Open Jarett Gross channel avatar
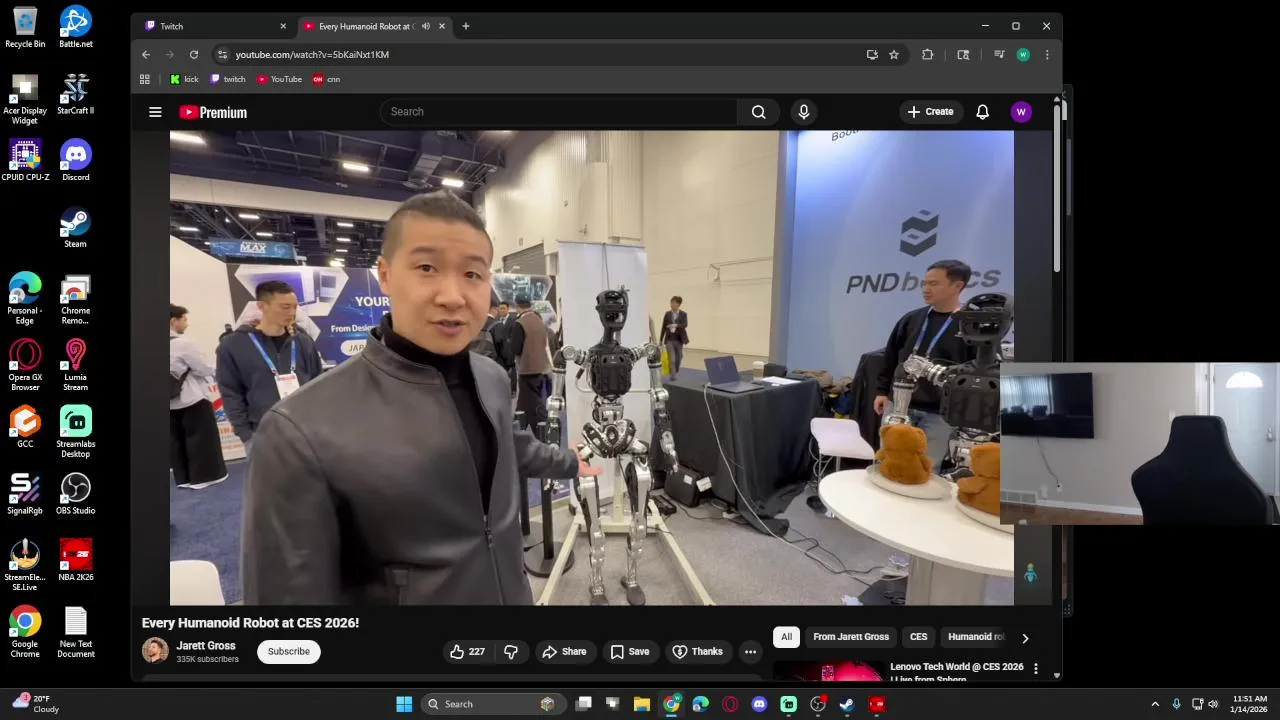 [x=155, y=651]
